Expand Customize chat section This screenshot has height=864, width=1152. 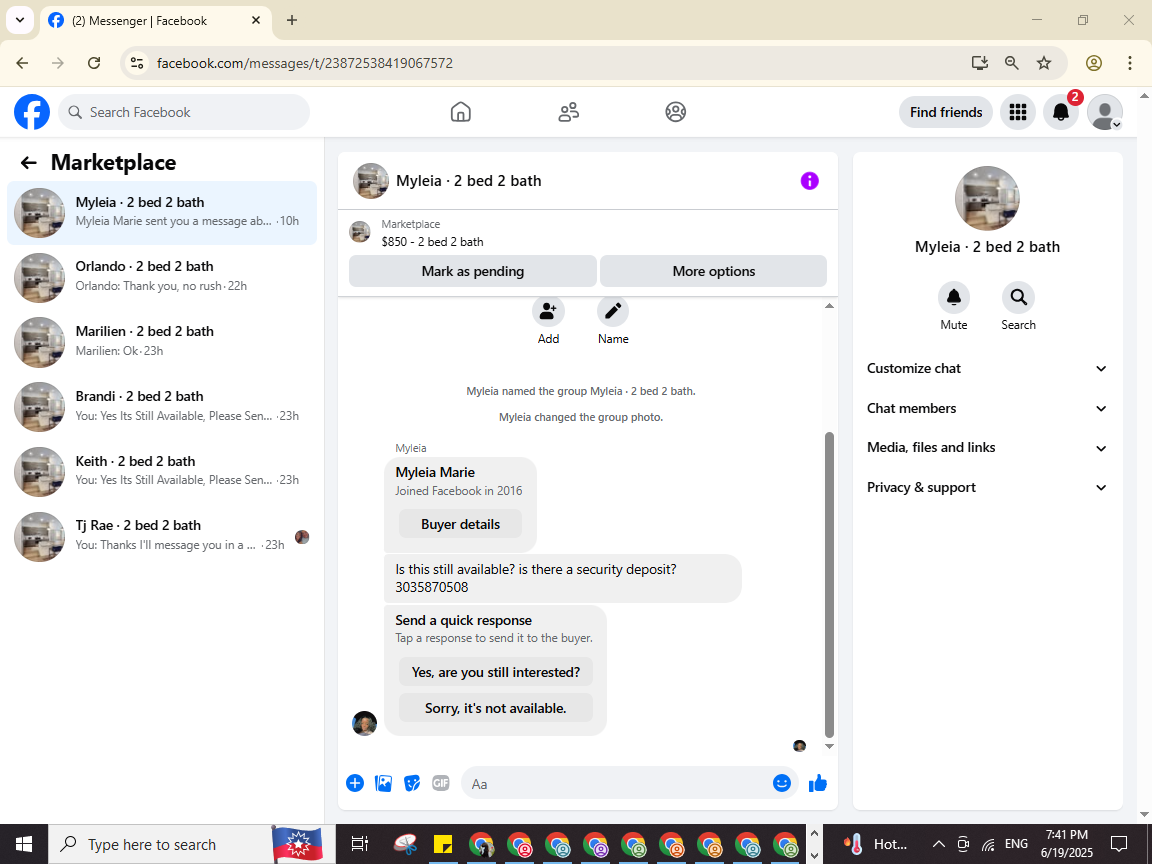987,368
